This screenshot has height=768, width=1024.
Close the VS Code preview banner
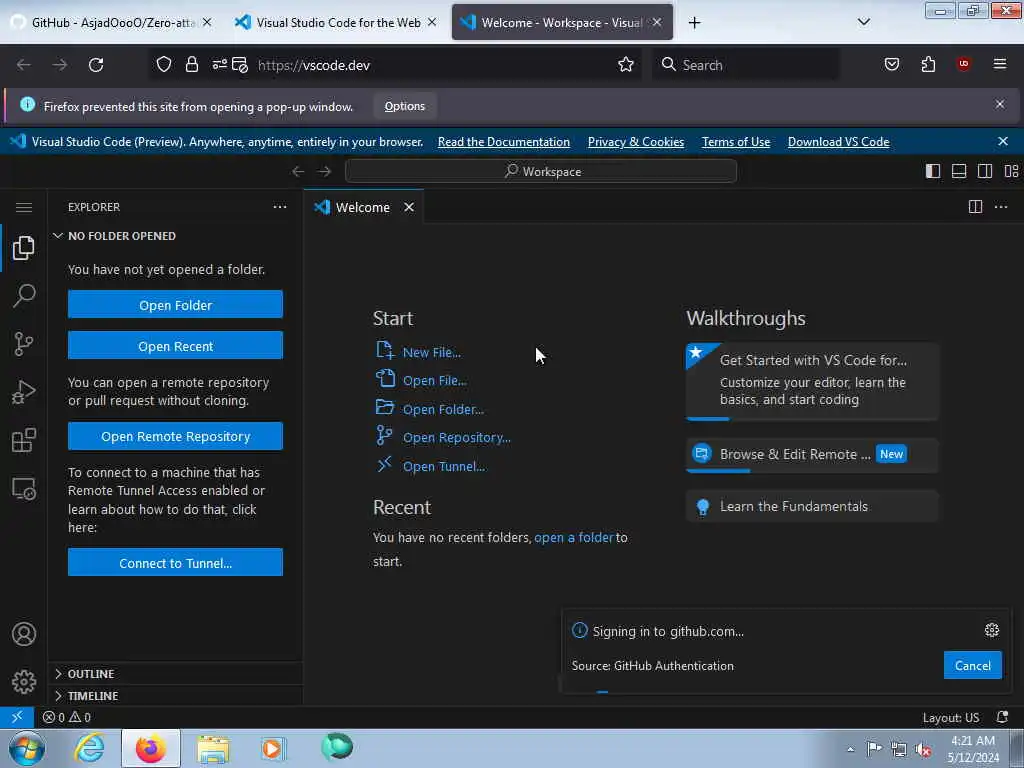click(x=1003, y=141)
